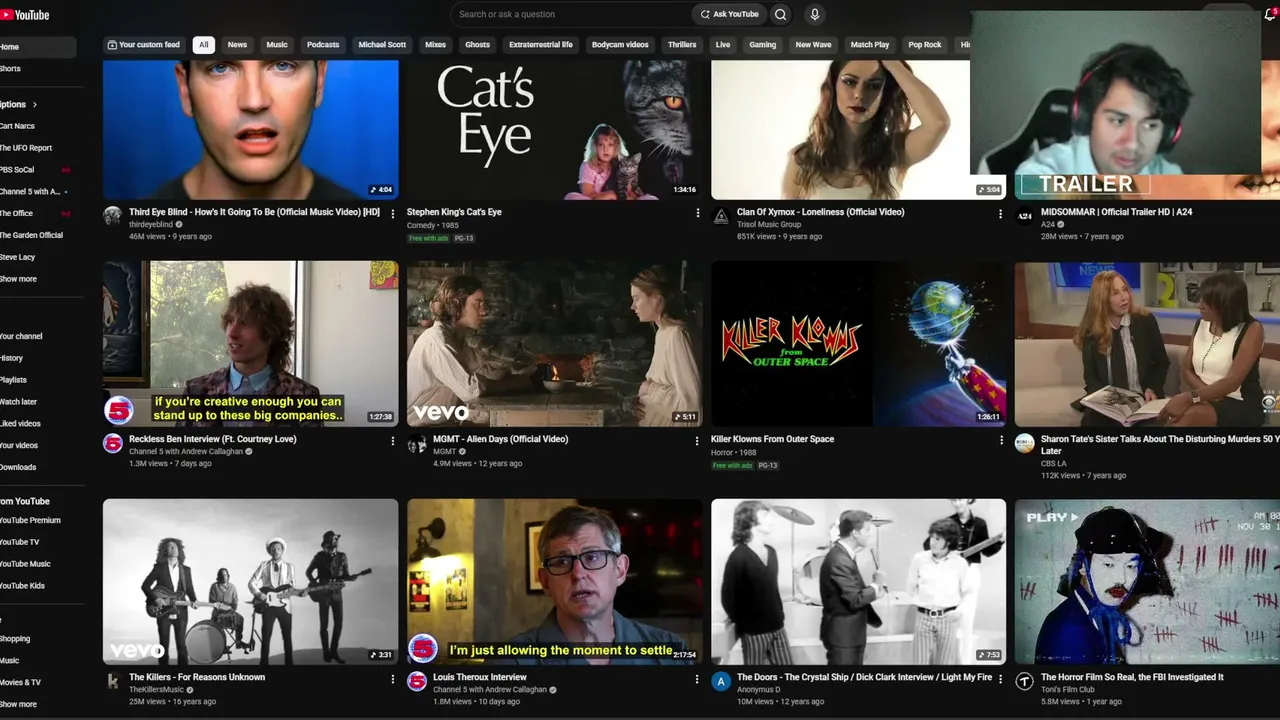Click Channel 5 avatar beside Louis Theroux Interview
The image size is (1280, 720).
point(417,681)
